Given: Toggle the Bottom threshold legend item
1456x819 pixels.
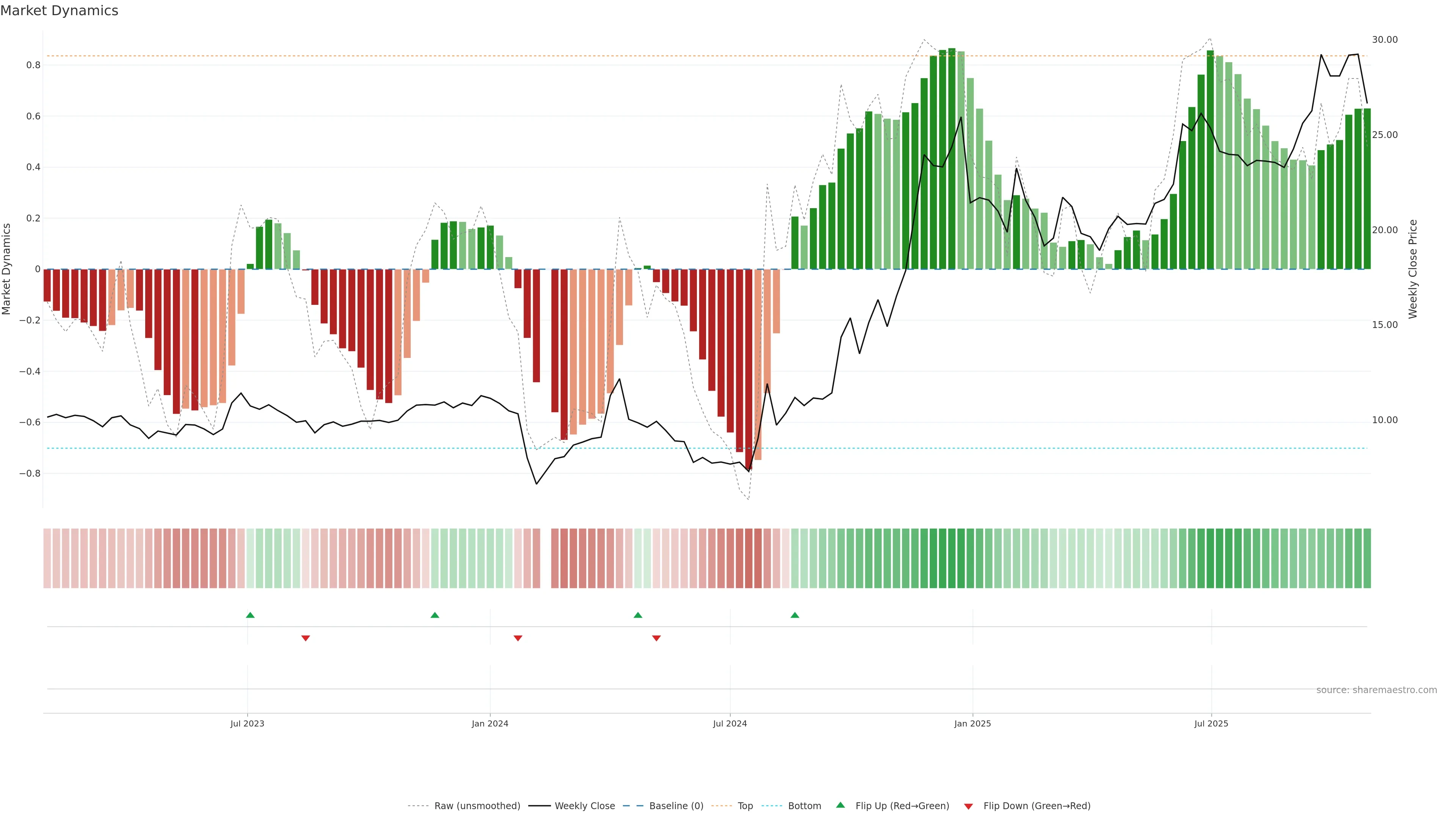Looking at the screenshot, I should (x=804, y=806).
